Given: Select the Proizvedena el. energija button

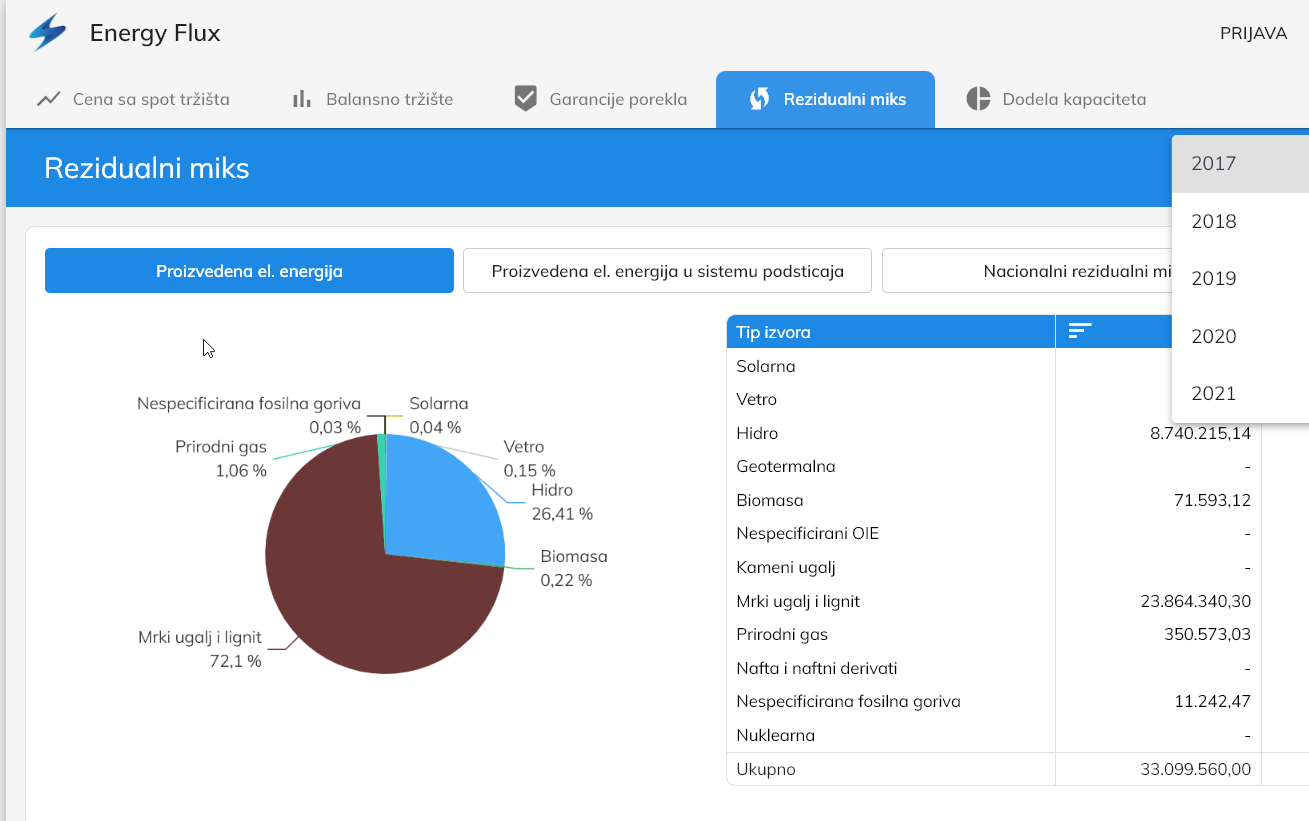Looking at the screenshot, I should [x=249, y=271].
